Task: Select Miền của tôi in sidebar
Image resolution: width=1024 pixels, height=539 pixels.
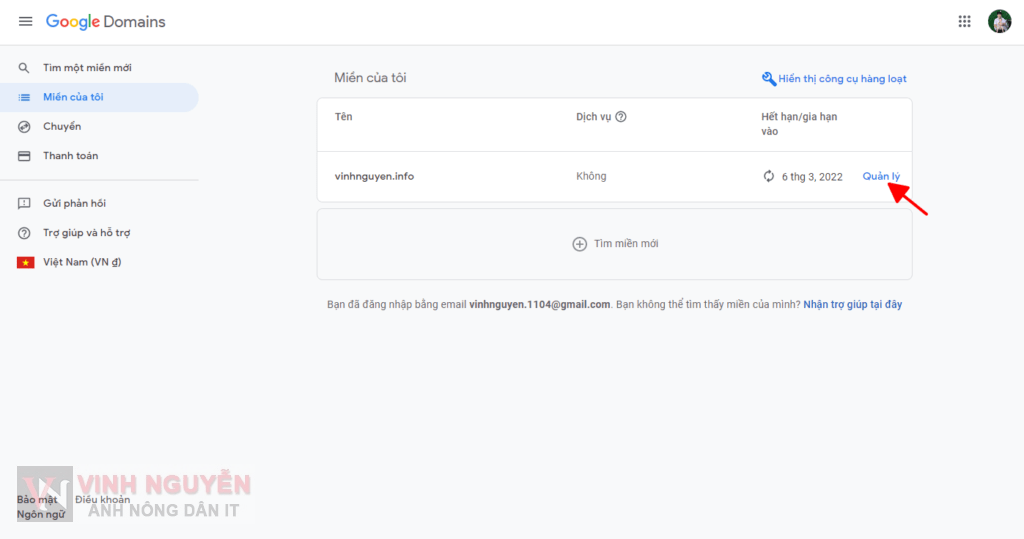Action: 73,97
